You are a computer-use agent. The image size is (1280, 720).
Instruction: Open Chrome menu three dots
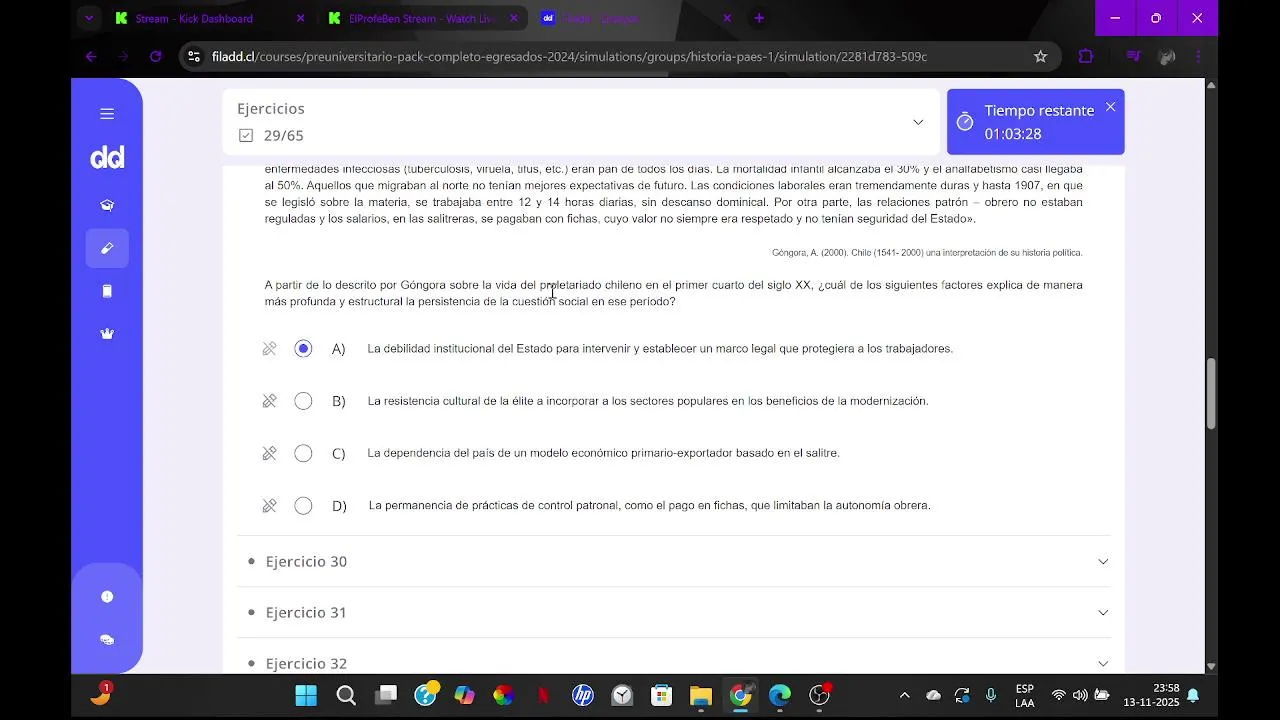(1198, 57)
